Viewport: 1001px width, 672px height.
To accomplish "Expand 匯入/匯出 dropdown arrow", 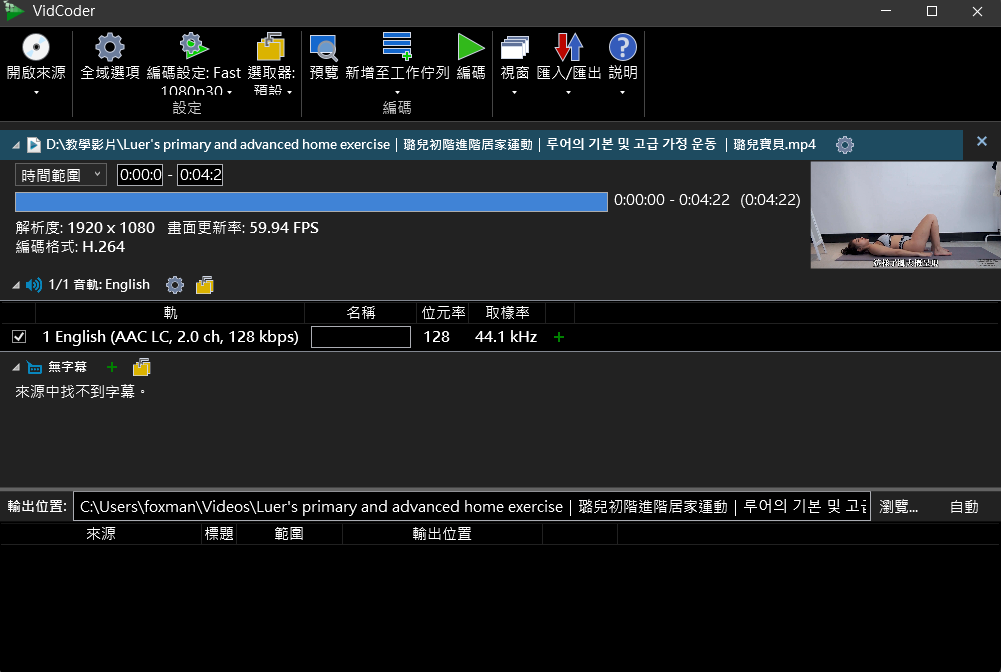I will [568, 93].
